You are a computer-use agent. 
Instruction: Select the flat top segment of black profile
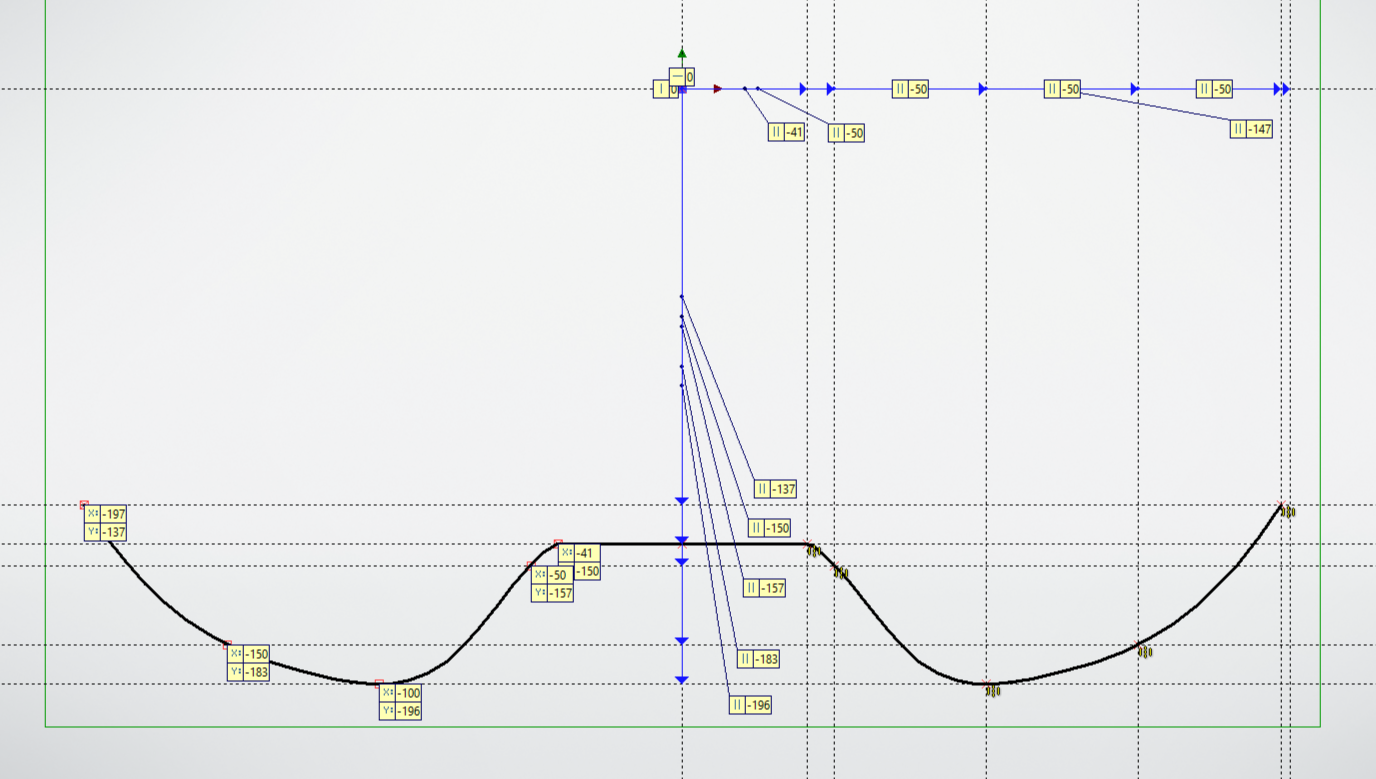(x=683, y=544)
